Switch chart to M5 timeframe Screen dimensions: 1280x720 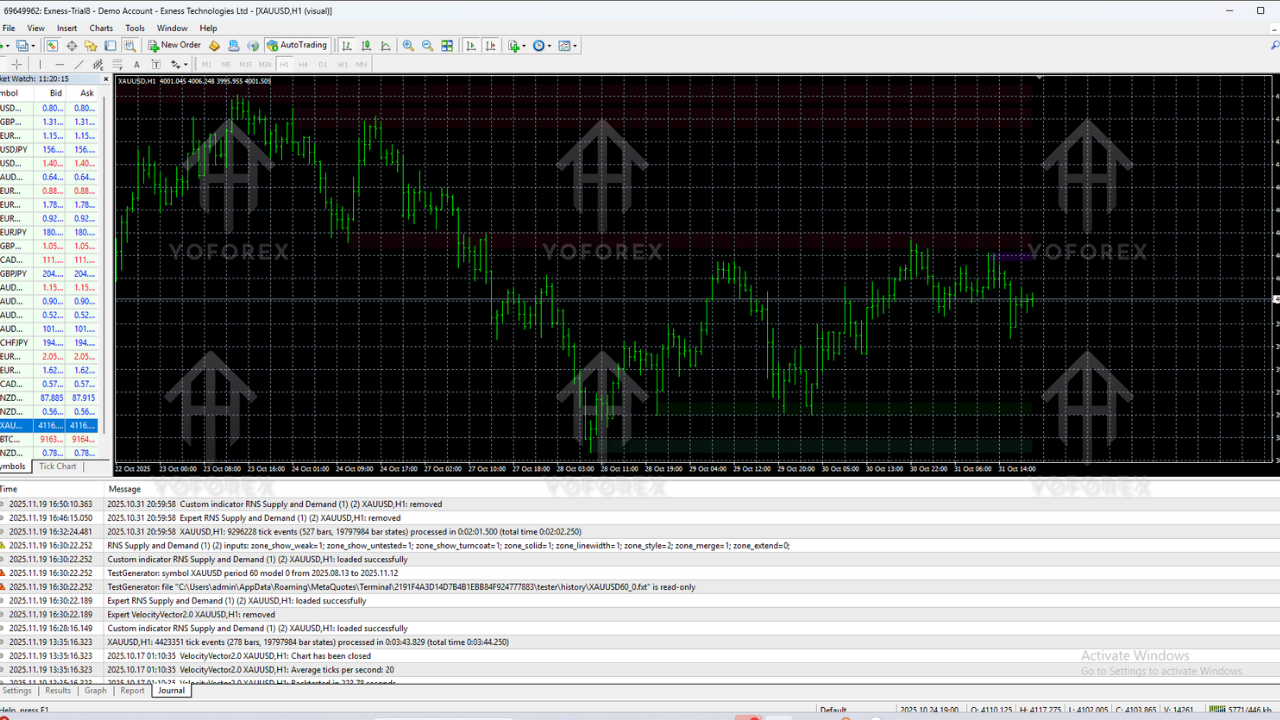tap(226, 63)
